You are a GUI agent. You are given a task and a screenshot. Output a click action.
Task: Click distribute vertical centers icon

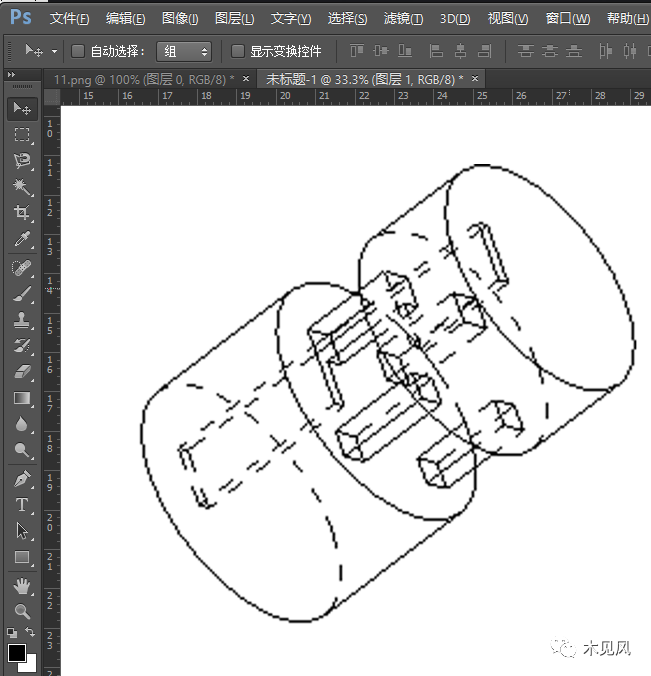click(550, 51)
